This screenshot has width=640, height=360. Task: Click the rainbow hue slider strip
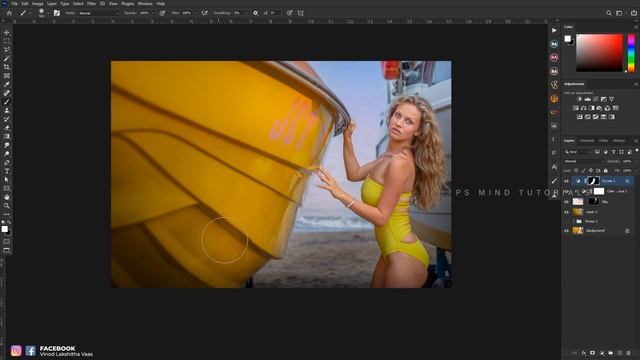pos(631,53)
